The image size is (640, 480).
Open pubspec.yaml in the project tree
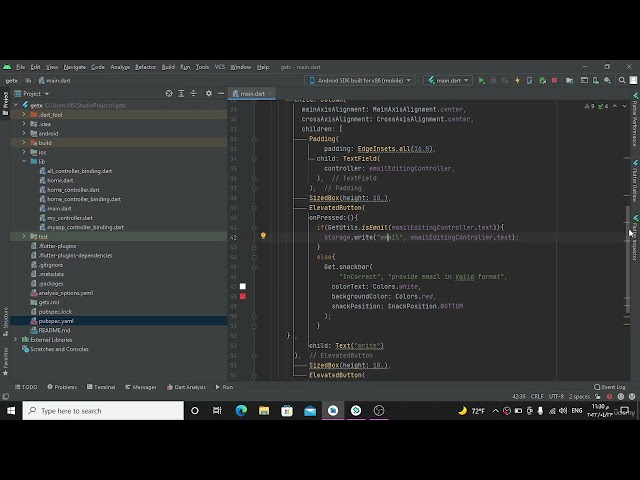(x=56, y=321)
